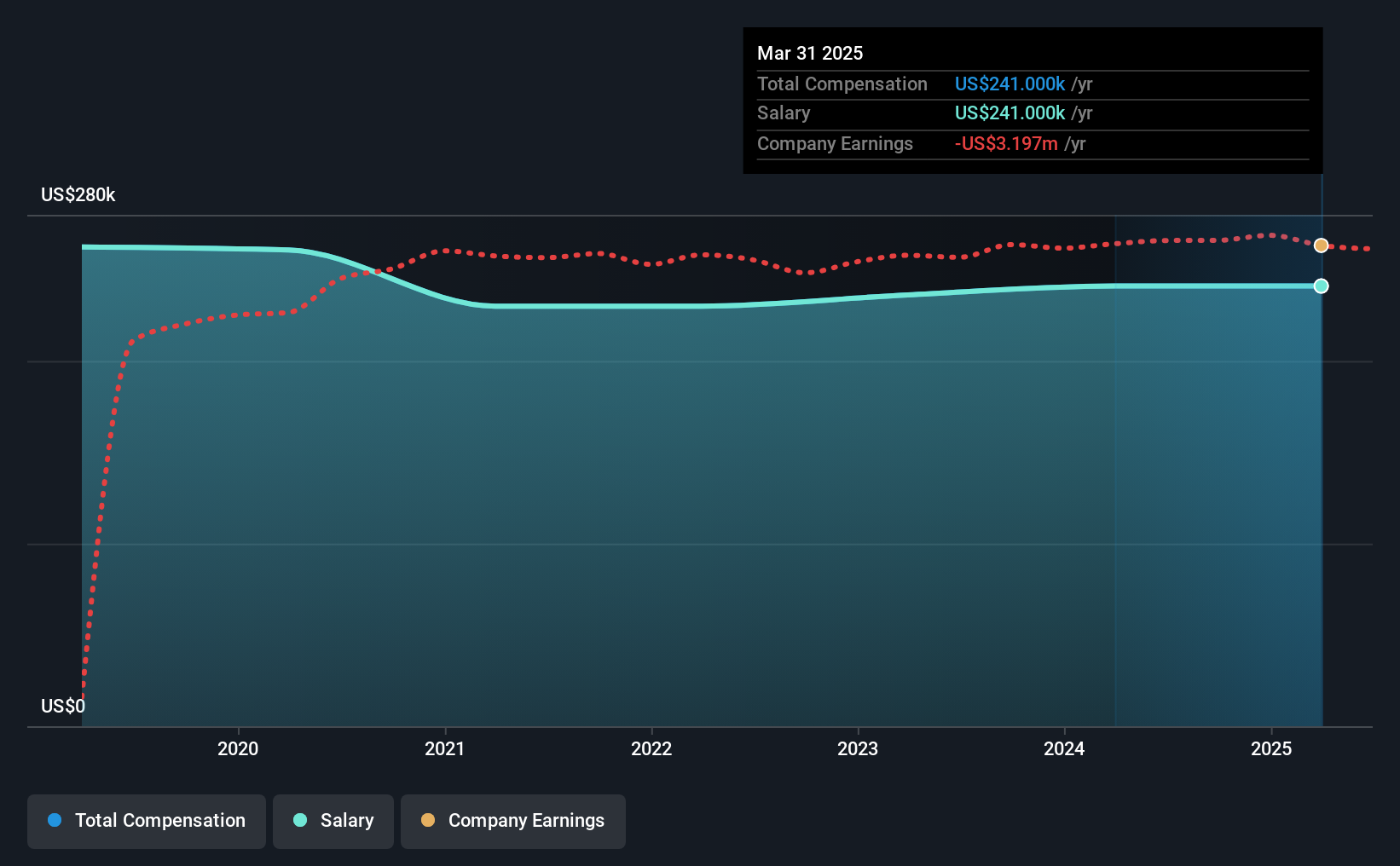Toggle the Company Earnings legend button
The height and width of the screenshot is (866, 1400).
coord(512,821)
